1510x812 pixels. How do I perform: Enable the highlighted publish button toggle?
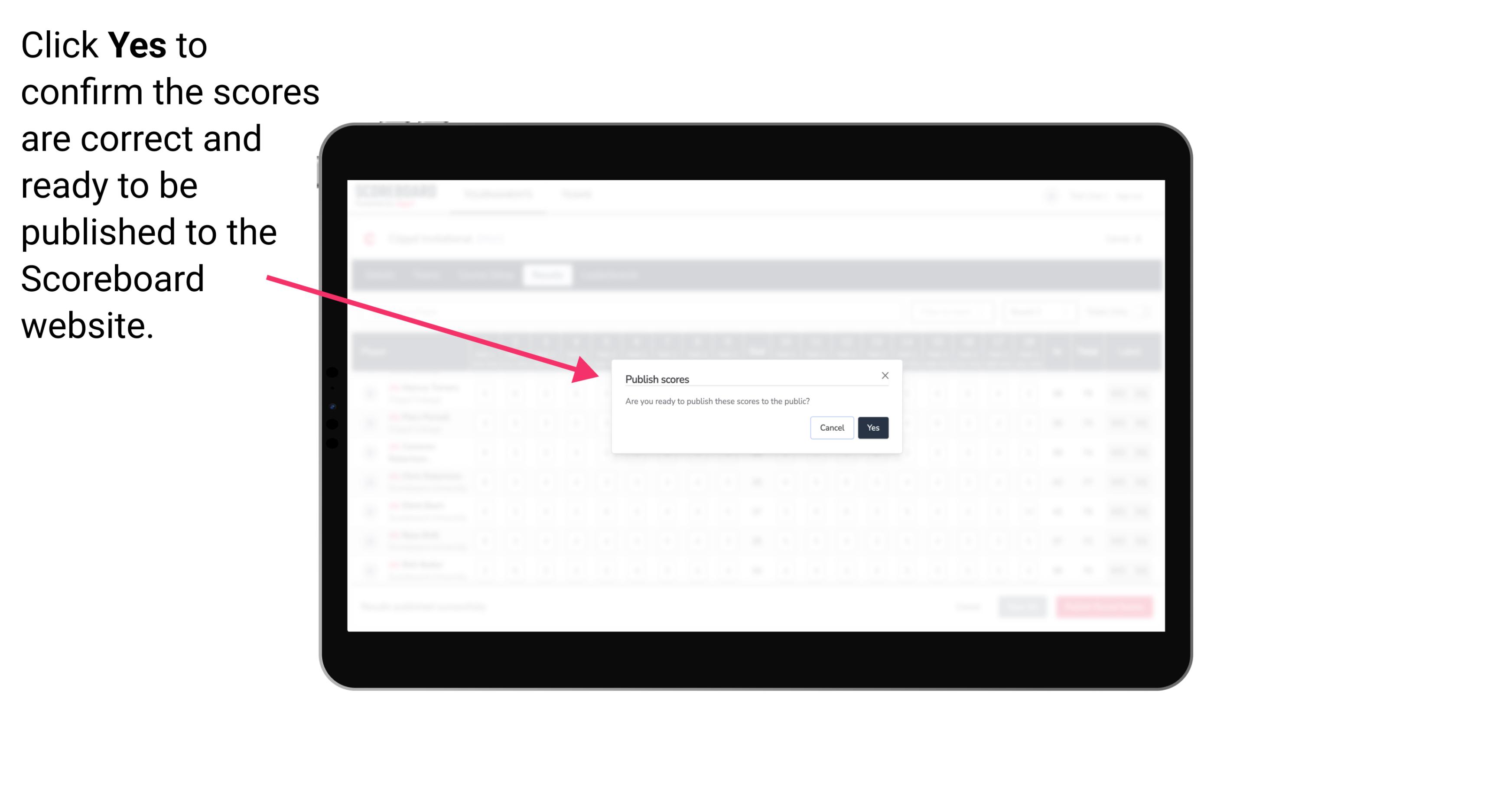coord(871,427)
